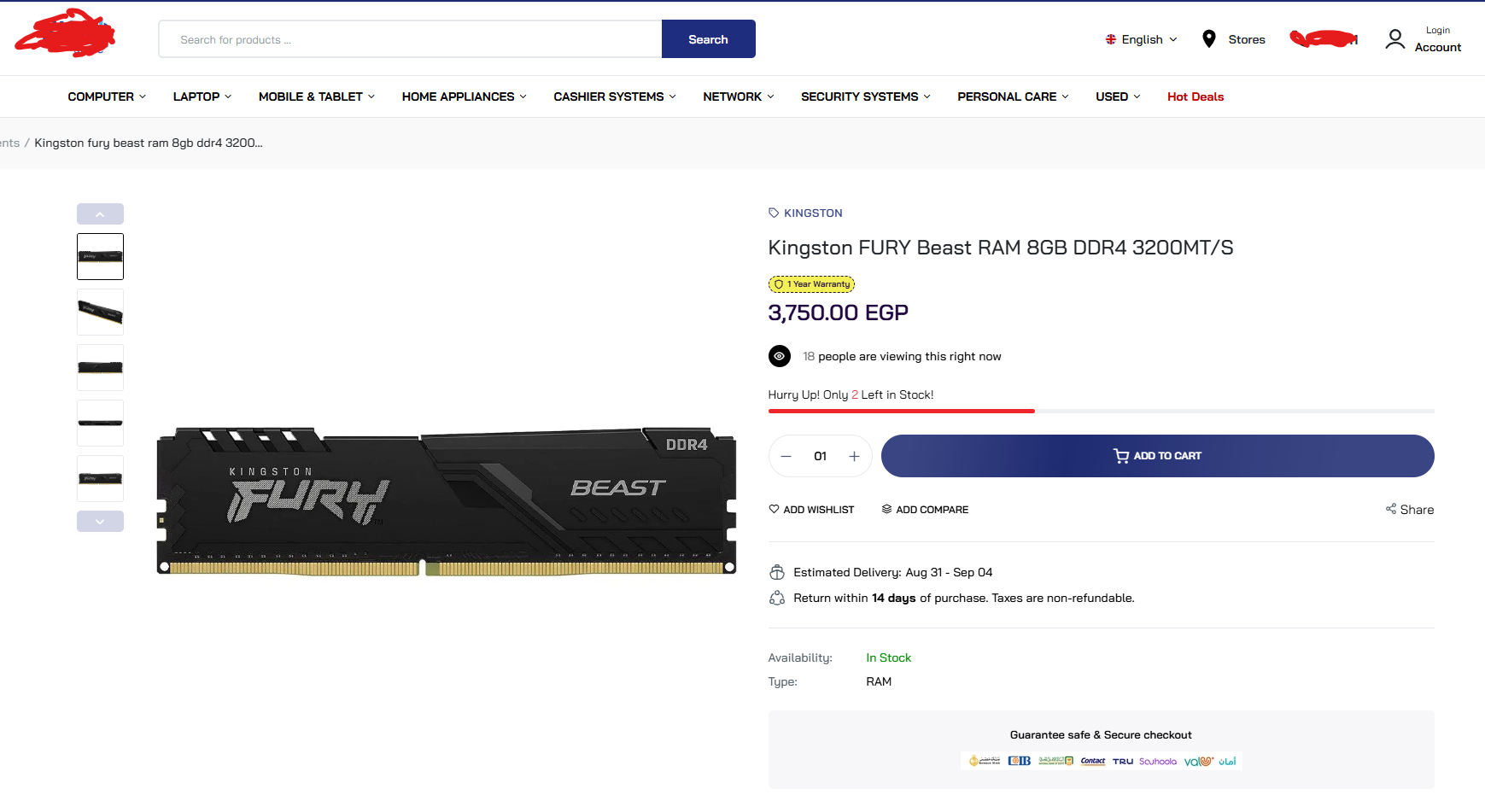The image size is (1485, 812).
Task: Click the Aman payment logo
Action: 1227,761
